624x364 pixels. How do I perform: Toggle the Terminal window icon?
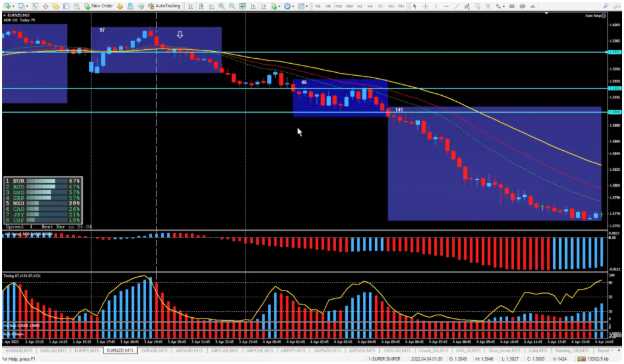[66, 6]
